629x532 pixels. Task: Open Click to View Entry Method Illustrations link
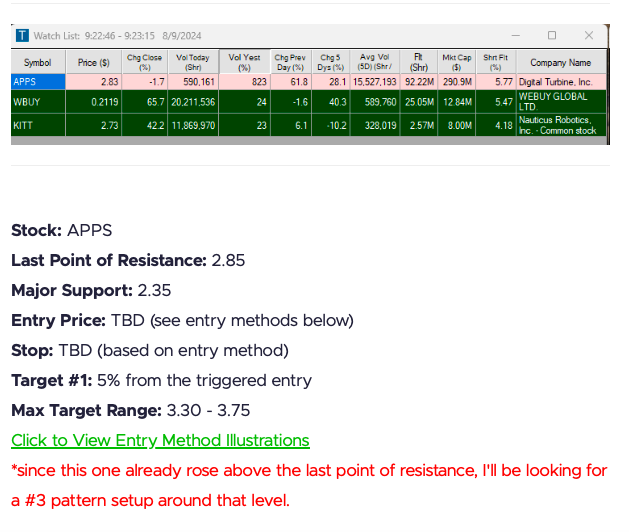[x=160, y=441]
